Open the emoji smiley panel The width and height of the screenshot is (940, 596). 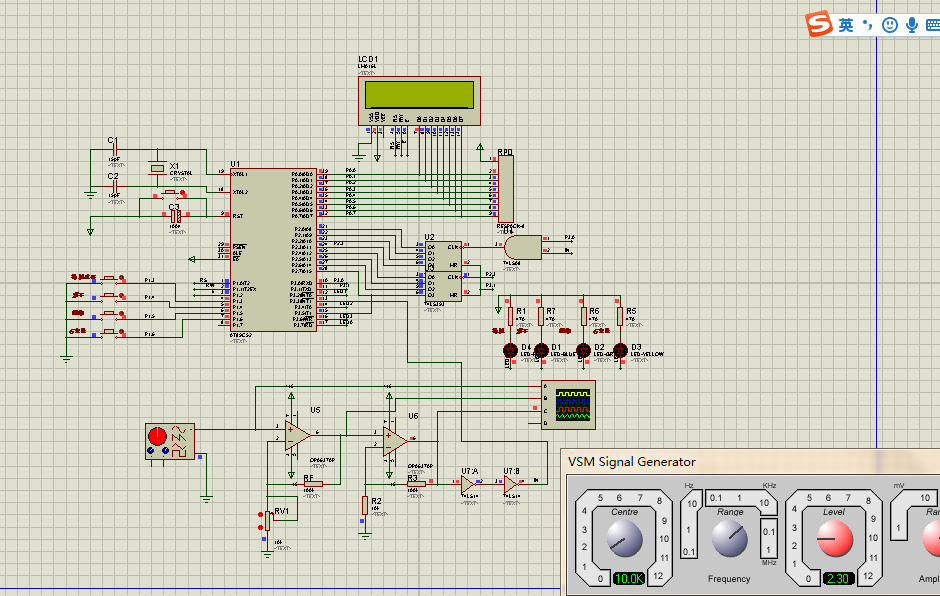(x=890, y=25)
